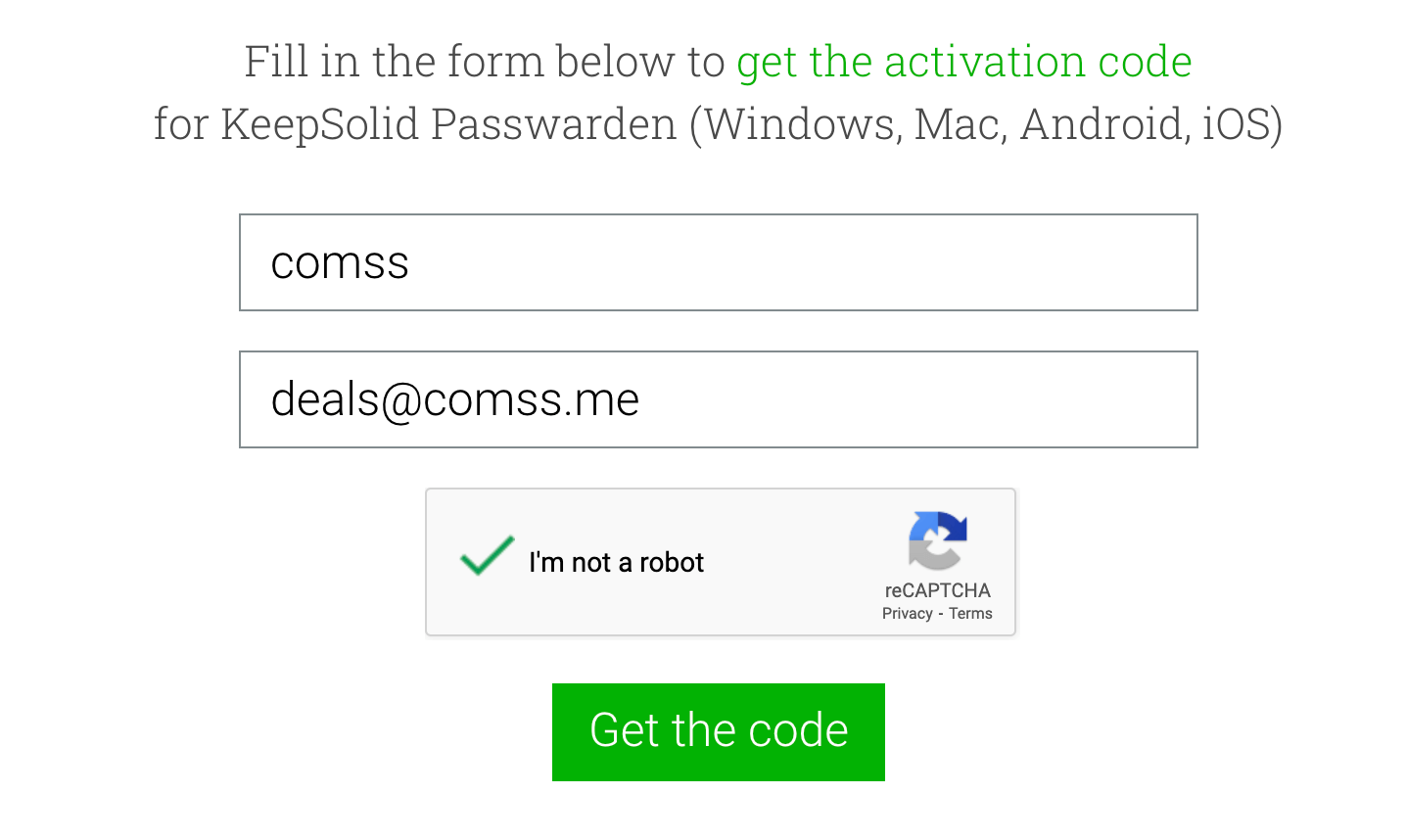Click the reCAPTCHA arrows logo
Image resolution: width=1406 pixels, height=840 pixels.
click(937, 539)
